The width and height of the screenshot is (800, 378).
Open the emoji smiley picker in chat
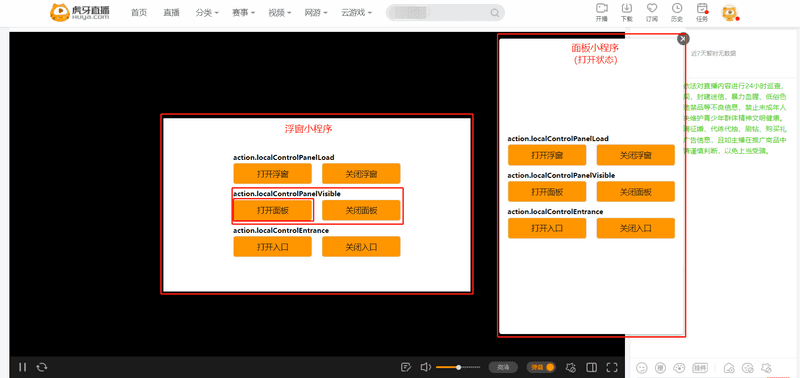642,367
